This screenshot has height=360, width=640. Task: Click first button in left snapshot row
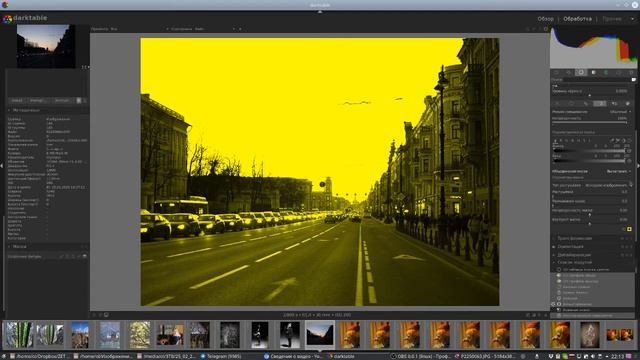[x=17, y=100]
